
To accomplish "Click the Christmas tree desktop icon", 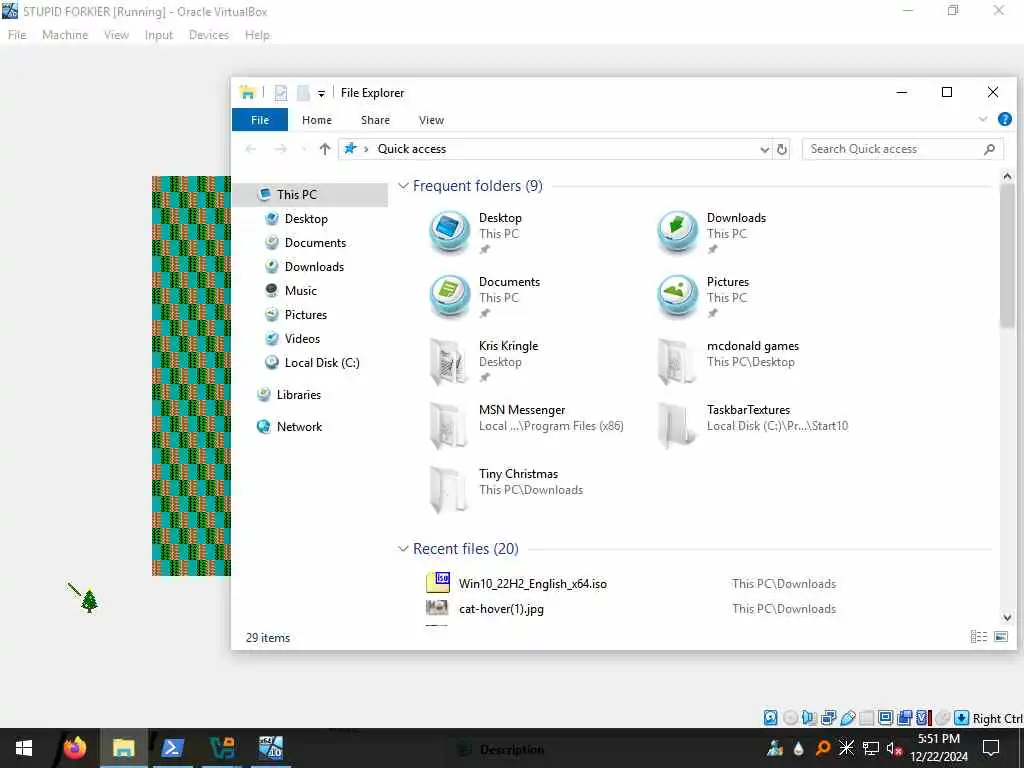I will (x=89, y=600).
